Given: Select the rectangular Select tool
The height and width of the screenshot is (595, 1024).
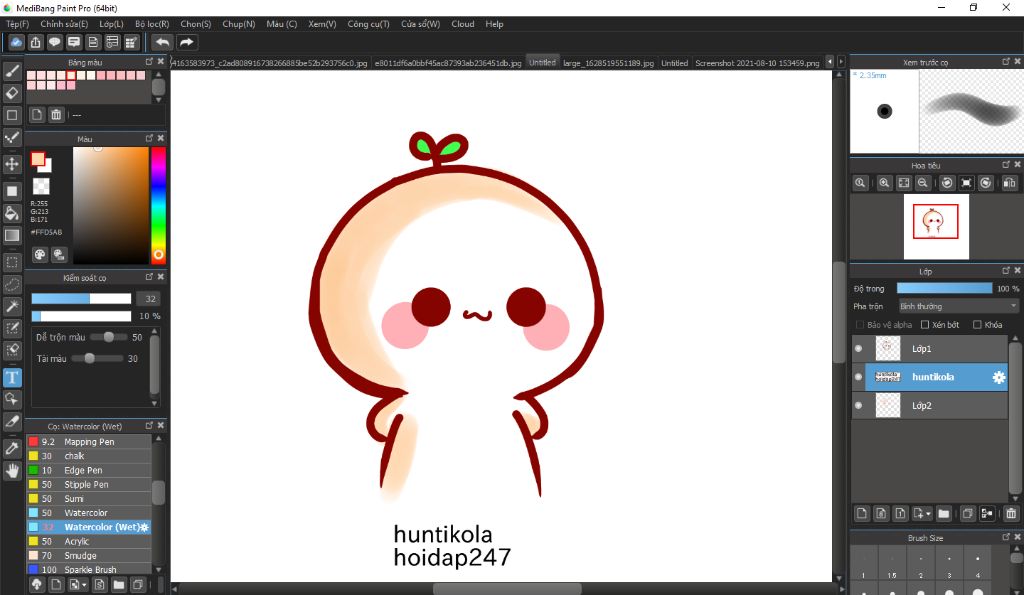Looking at the screenshot, I should click(12, 263).
